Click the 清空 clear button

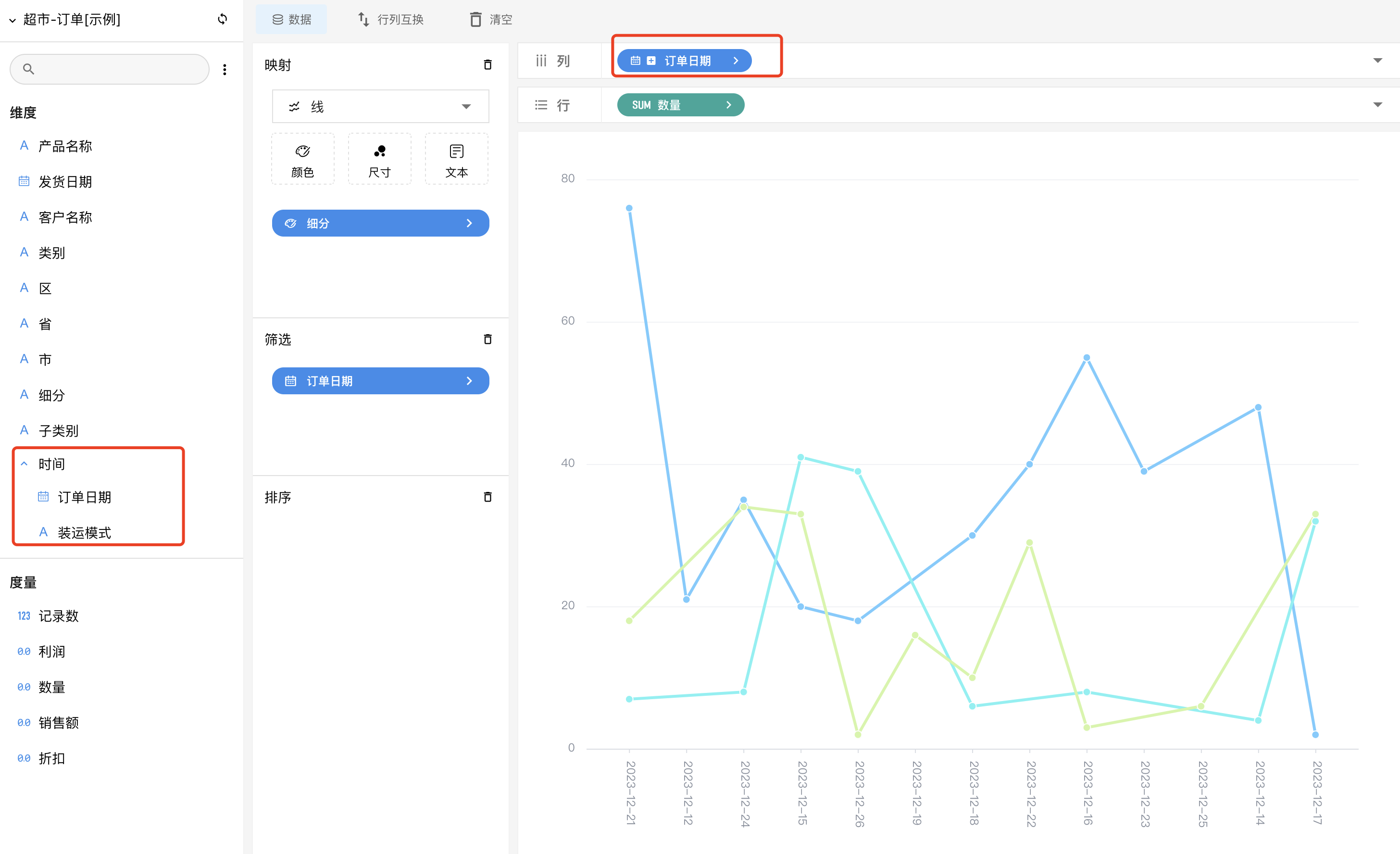[x=491, y=19]
